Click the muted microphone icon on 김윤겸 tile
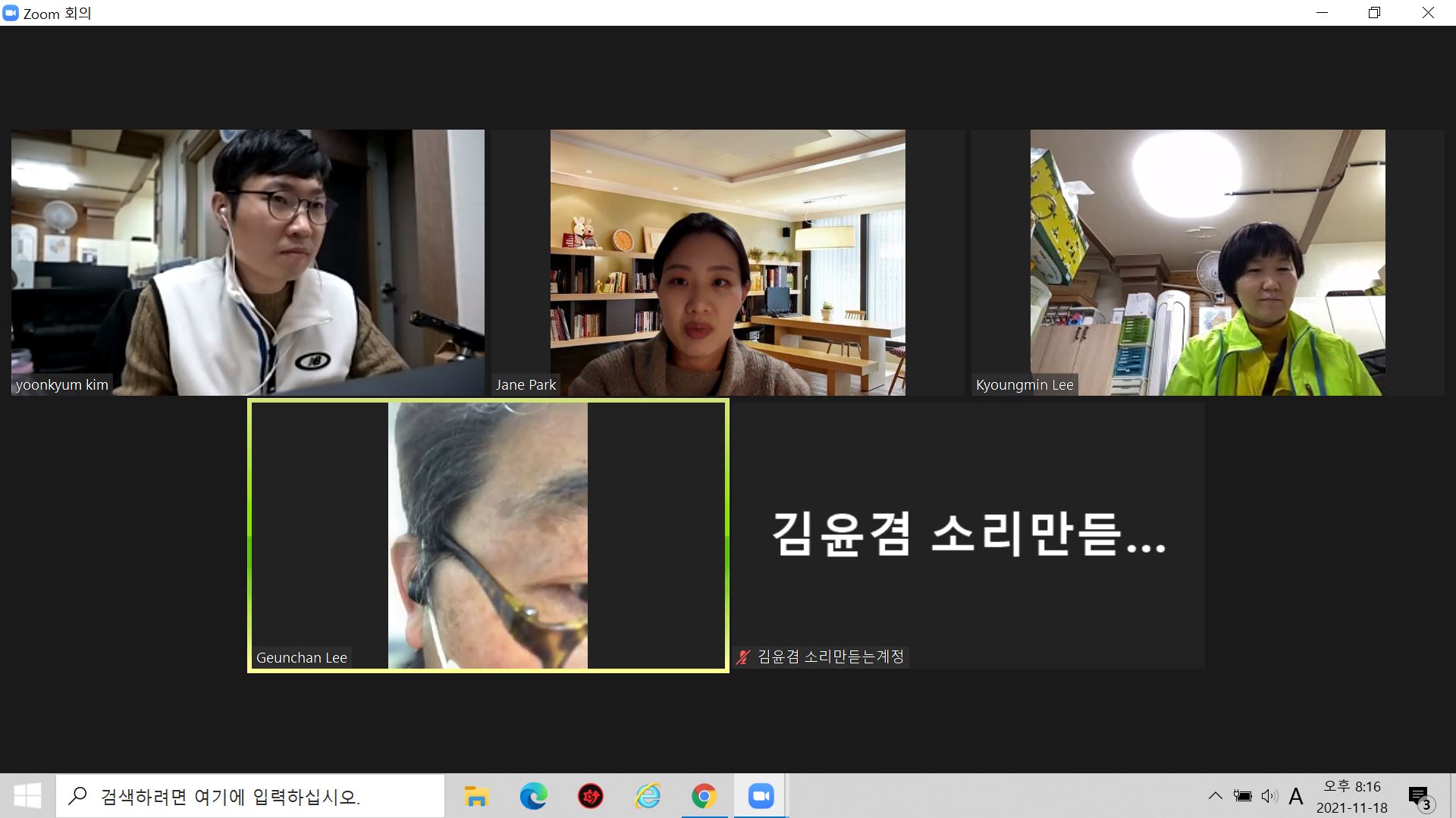The width and height of the screenshot is (1456, 818). pyautogui.click(x=743, y=657)
